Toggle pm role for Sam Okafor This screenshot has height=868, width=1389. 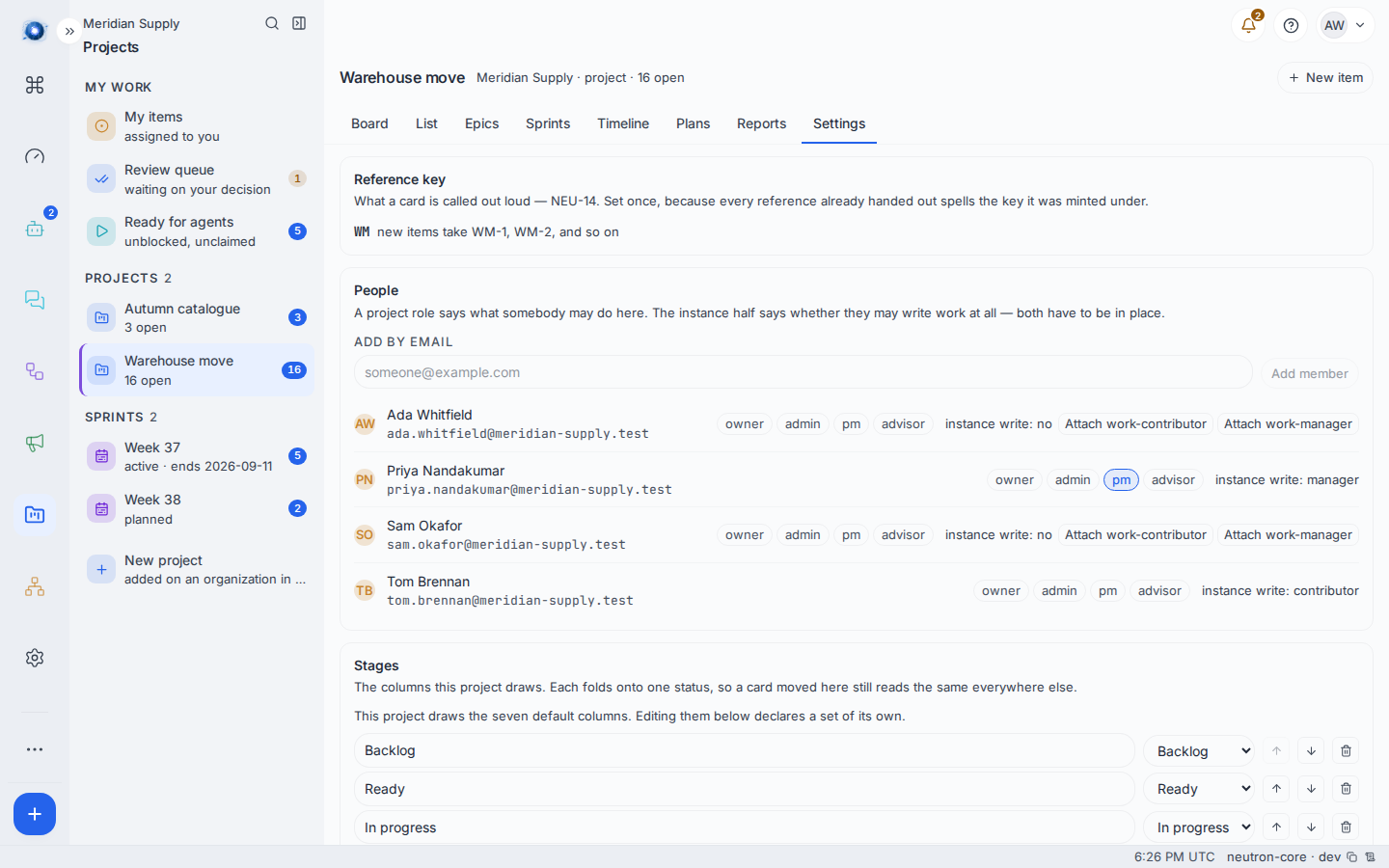click(x=851, y=535)
